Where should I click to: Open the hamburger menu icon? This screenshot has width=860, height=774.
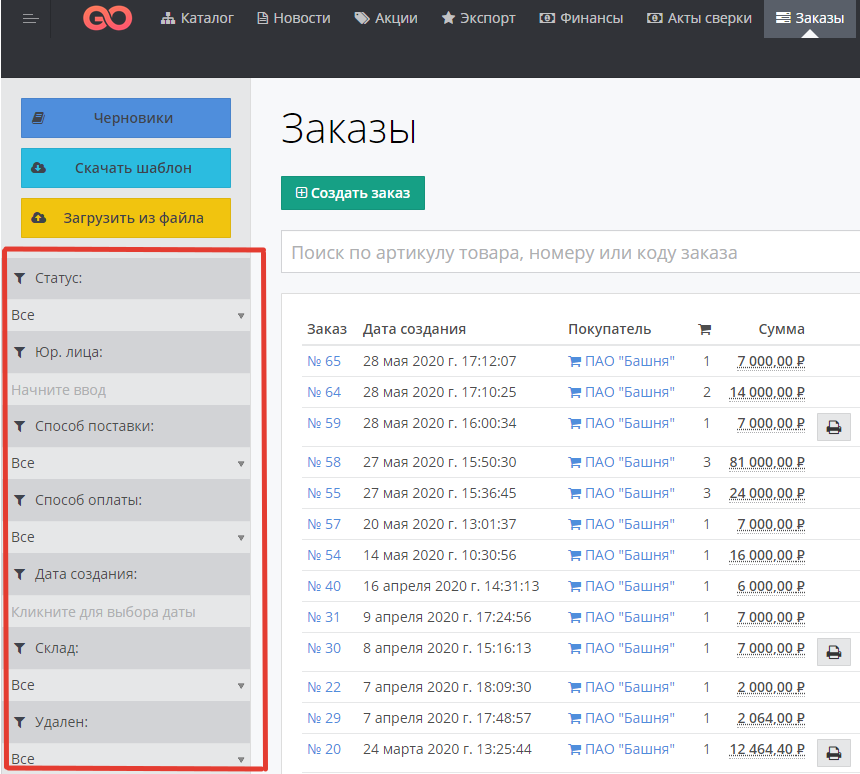point(30,18)
